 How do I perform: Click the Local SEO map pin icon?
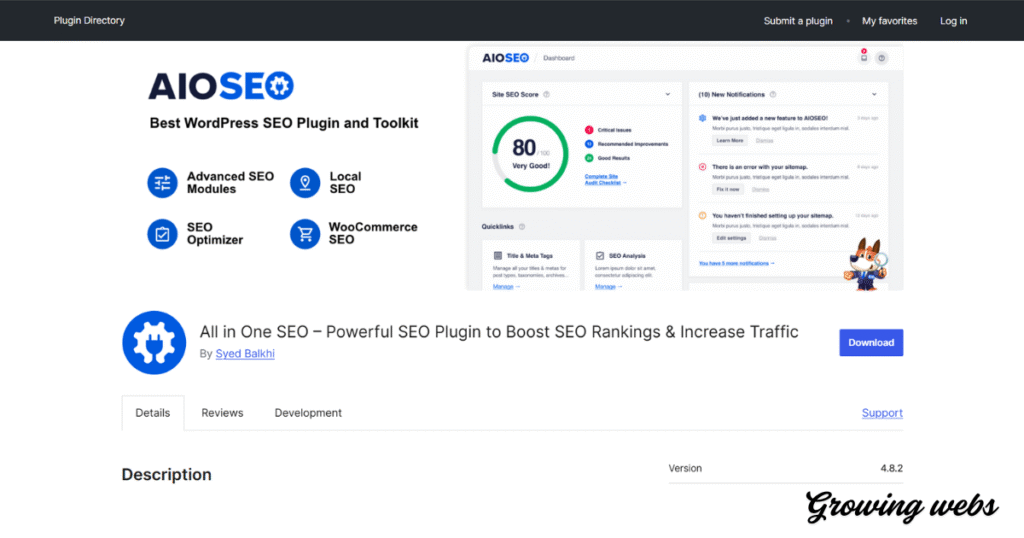click(x=305, y=183)
